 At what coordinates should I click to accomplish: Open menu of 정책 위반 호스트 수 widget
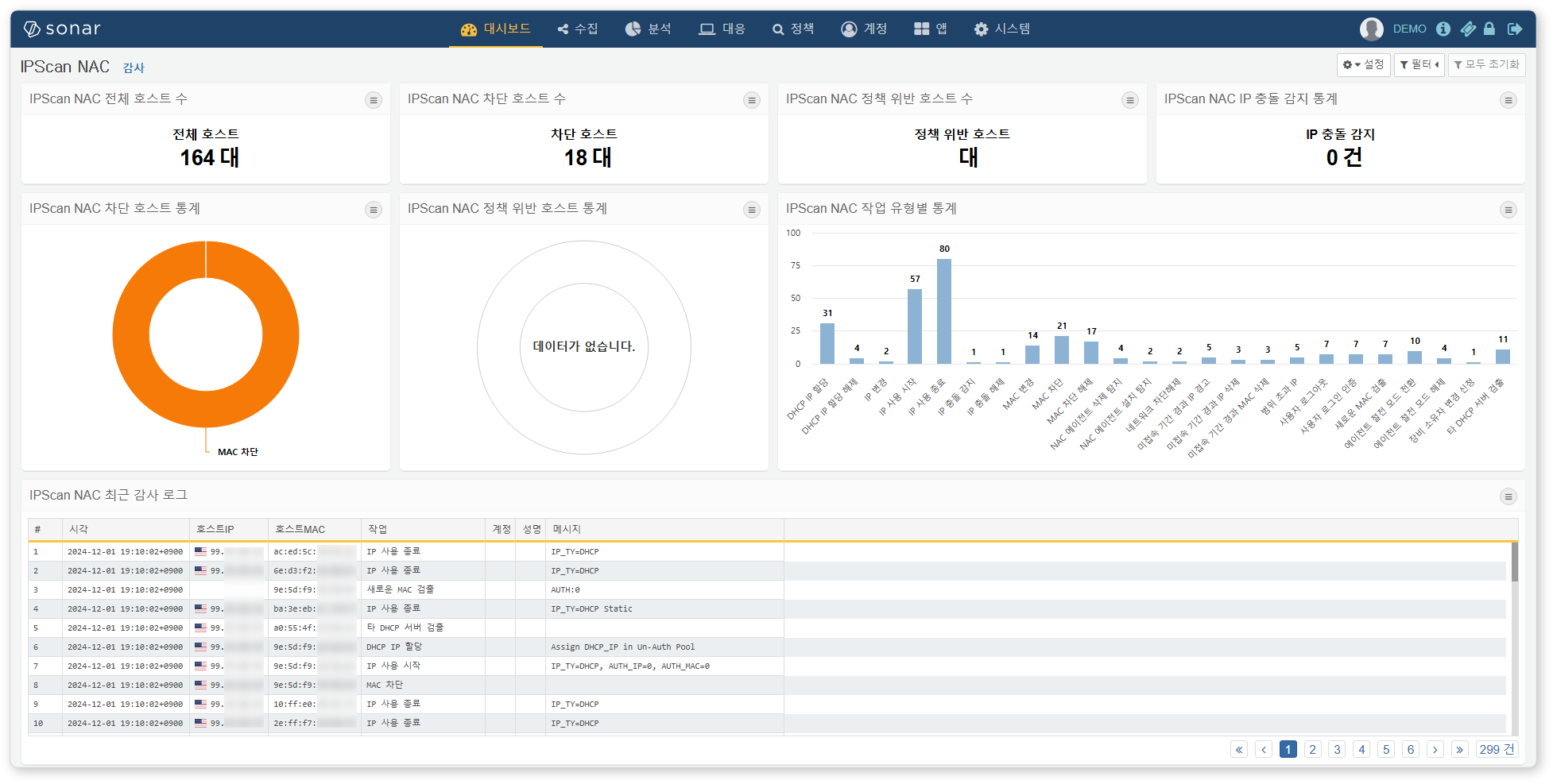point(1130,100)
